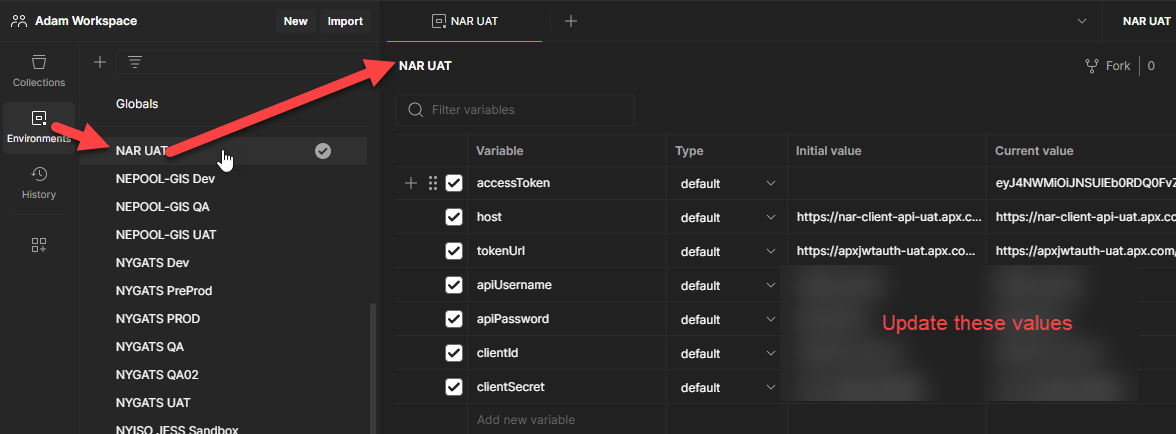Click the Fork icon button
This screenshot has height=434, width=1176.
pyautogui.click(x=1108, y=66)
